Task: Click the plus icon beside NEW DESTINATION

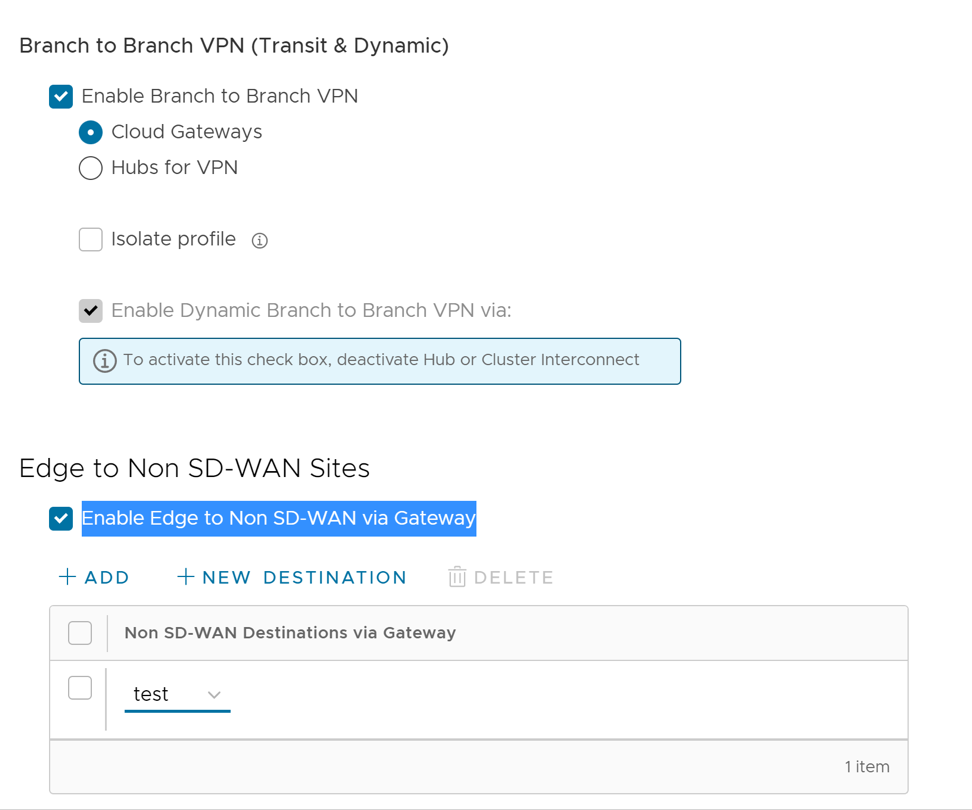Action: (184, 577)
